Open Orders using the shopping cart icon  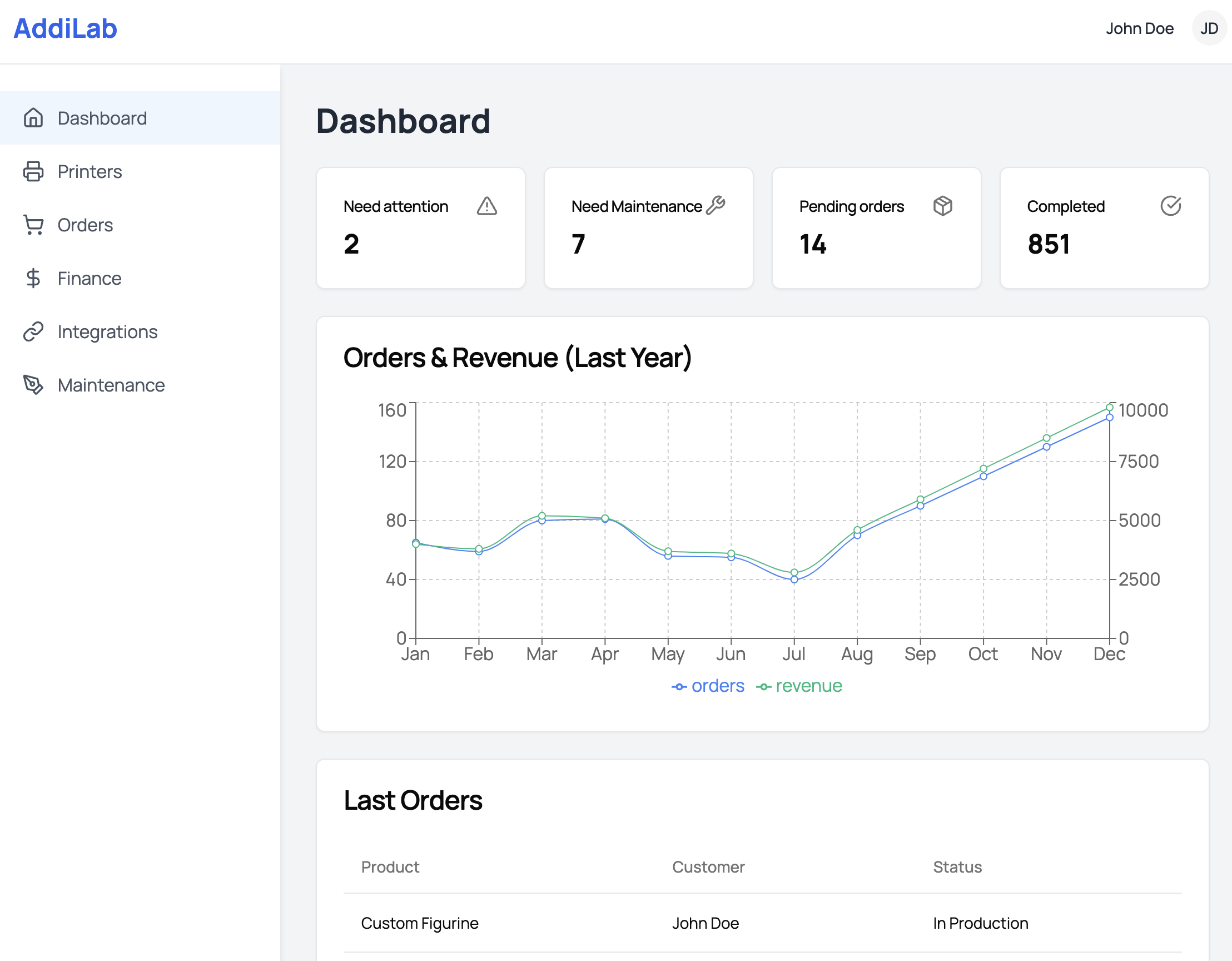coord(33,225)
